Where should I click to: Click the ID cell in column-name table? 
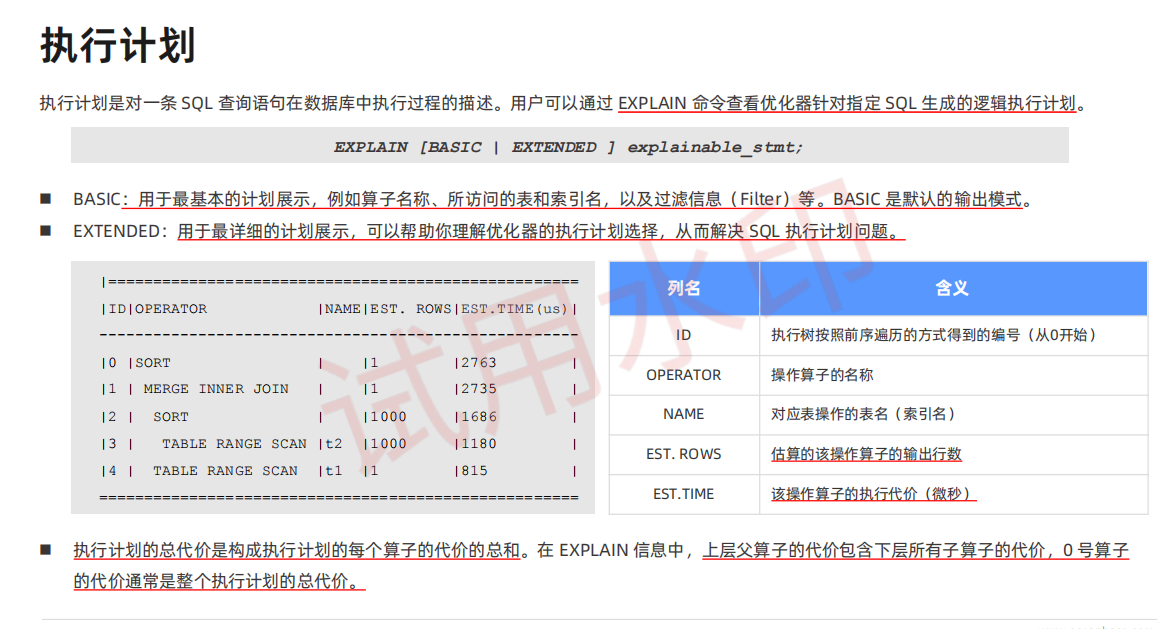(684, 335)
